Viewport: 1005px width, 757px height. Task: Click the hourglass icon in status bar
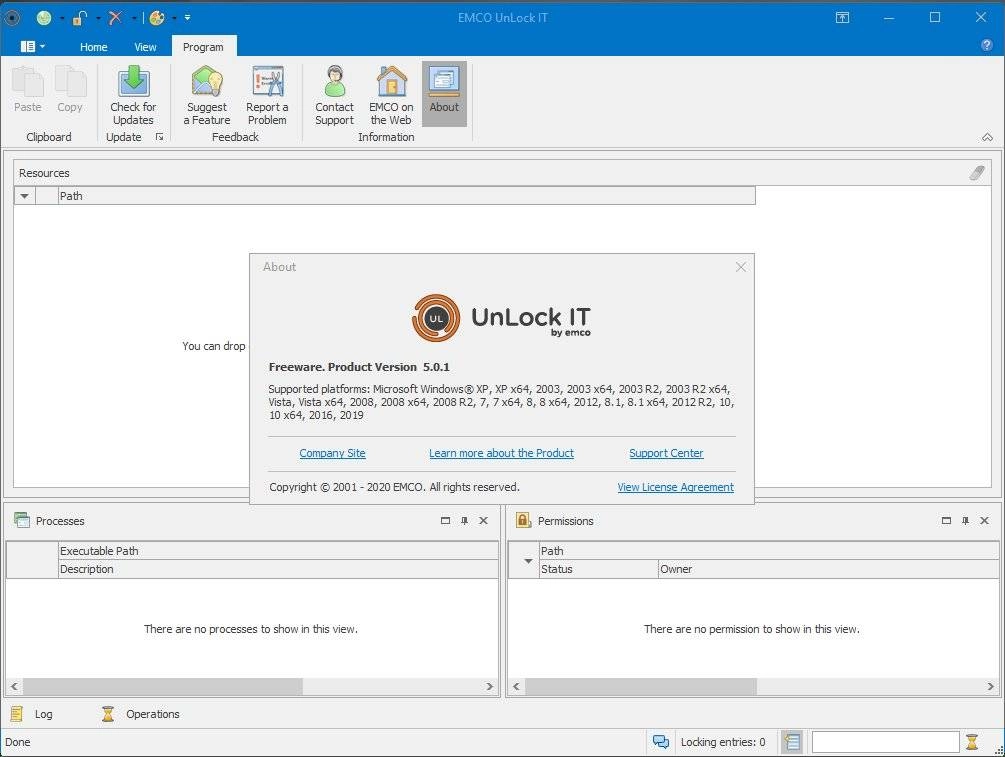pyautogui.click(x=972, y=742)
